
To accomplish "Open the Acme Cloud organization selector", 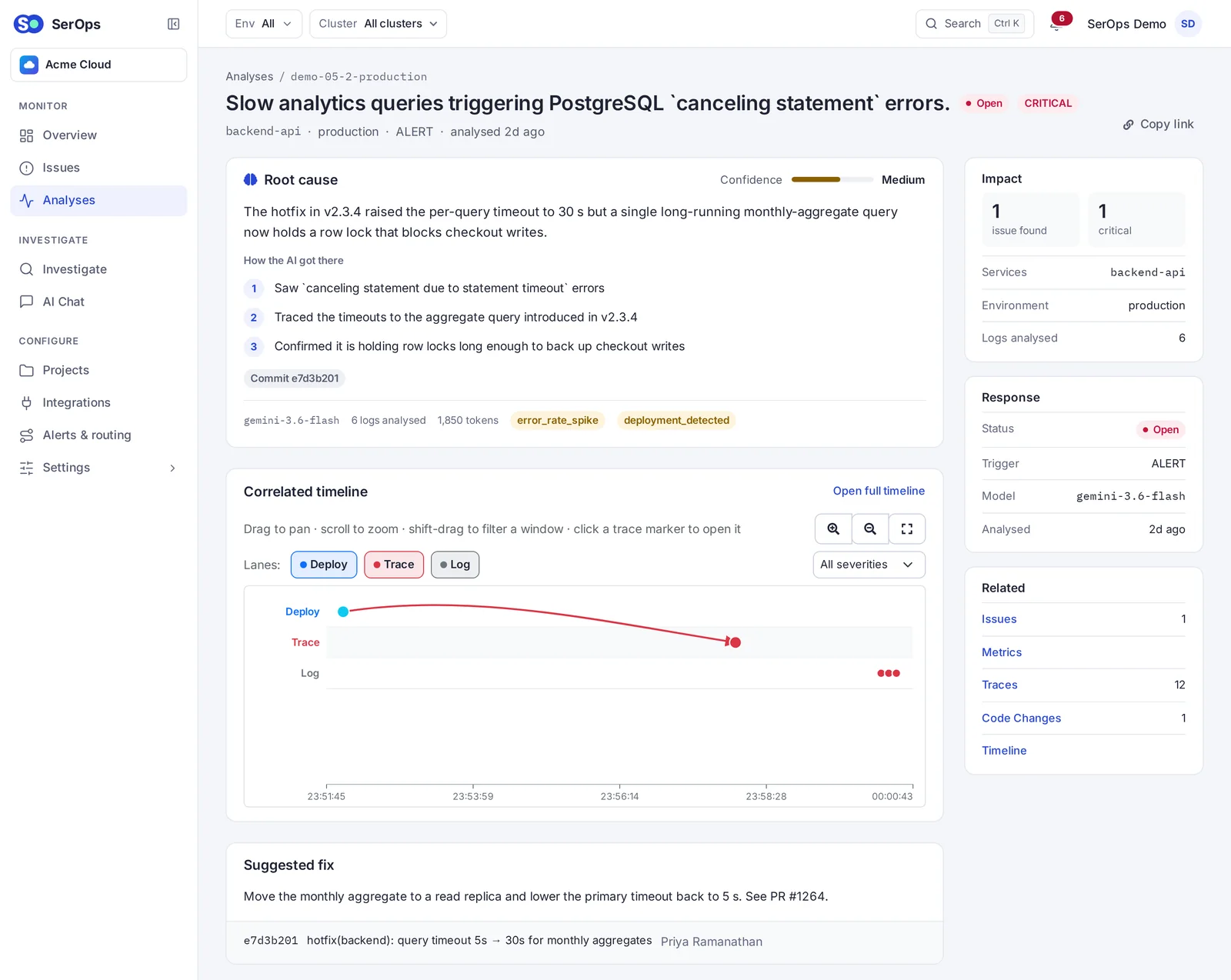I will tap(98, 65).
